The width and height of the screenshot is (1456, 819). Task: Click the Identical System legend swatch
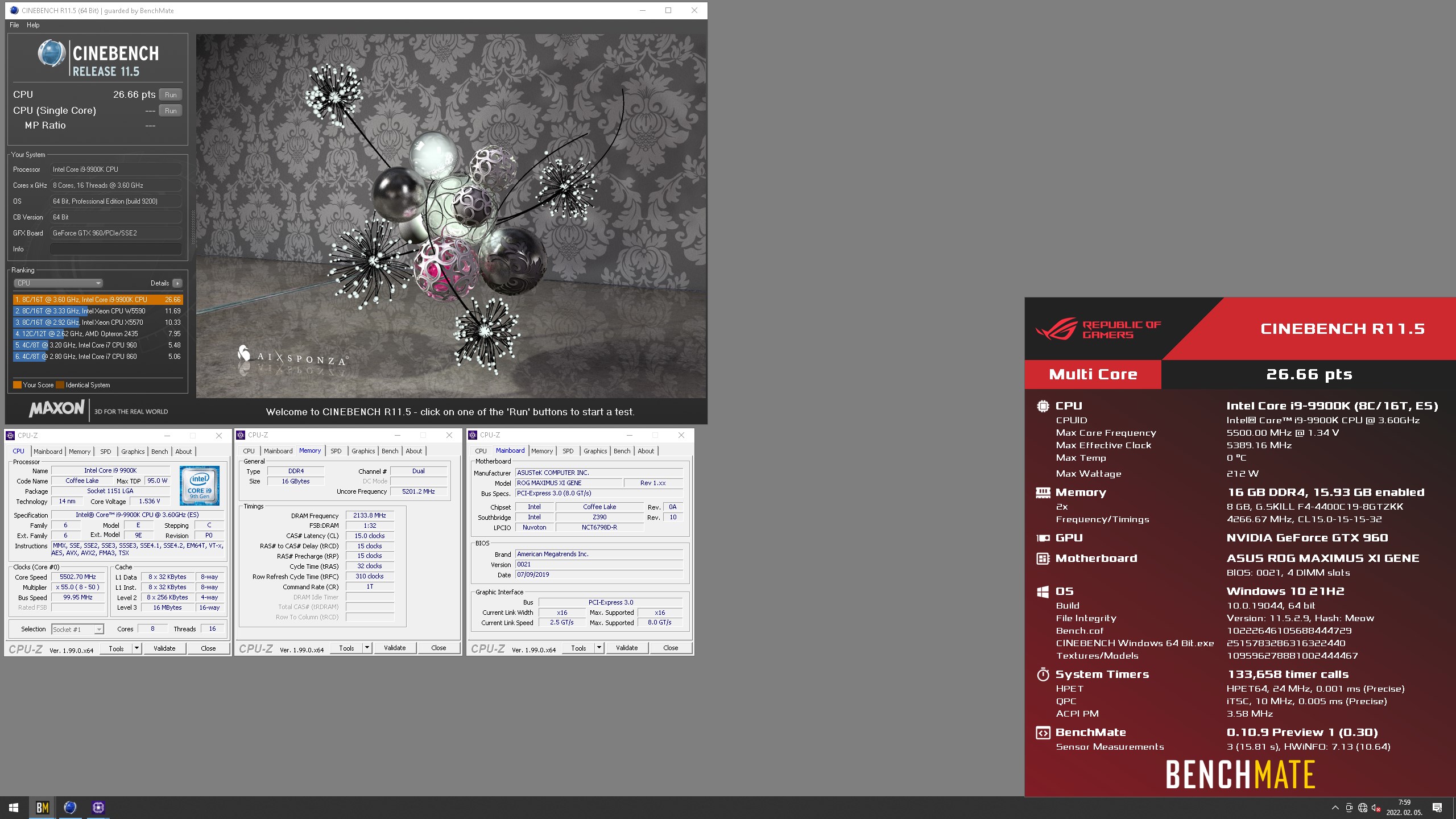(60, 385)
